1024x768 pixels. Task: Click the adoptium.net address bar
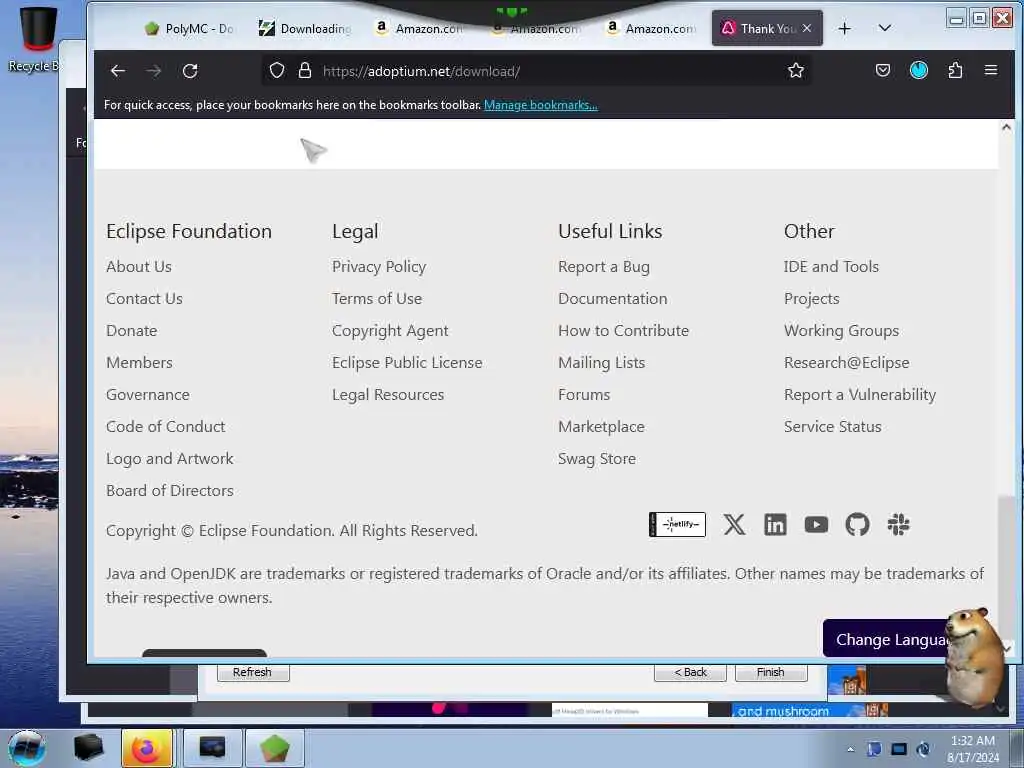tap(536, 71)
